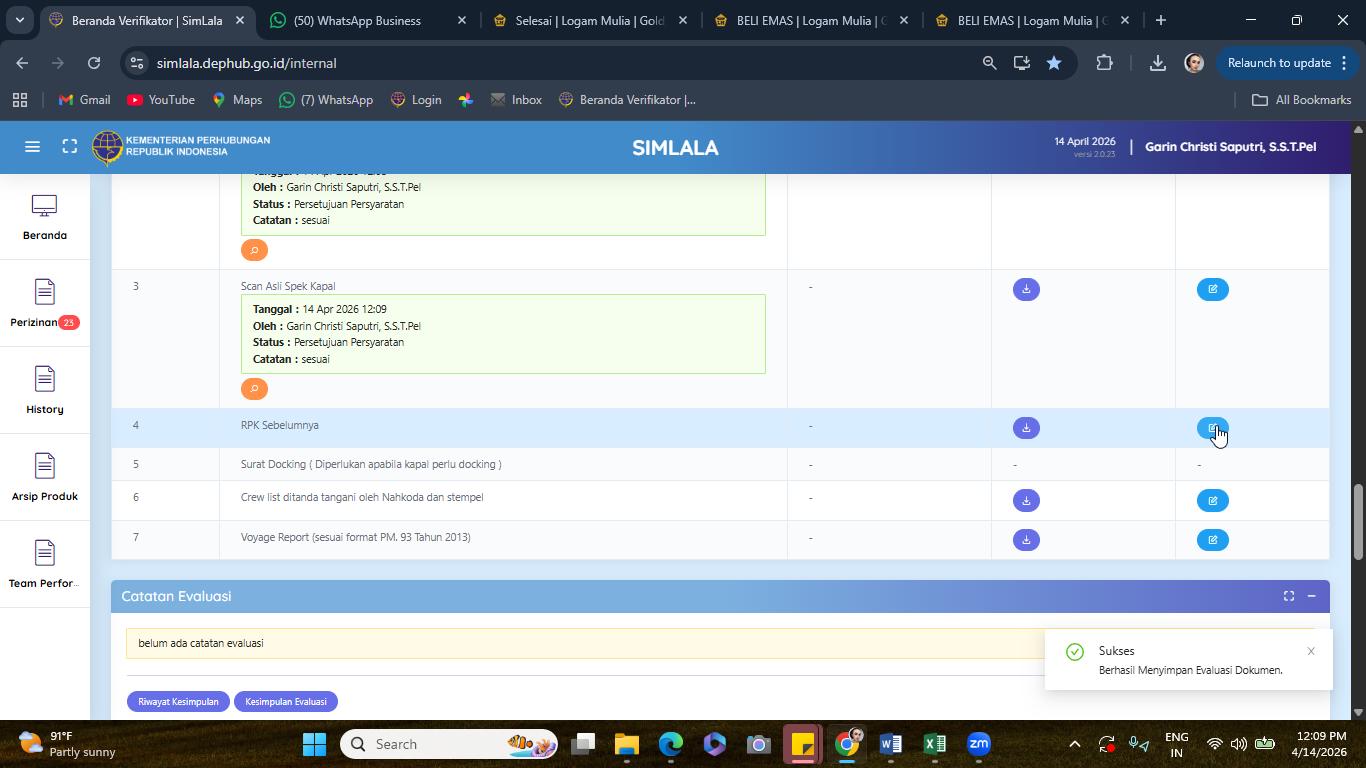Download the RPK Sebelumnya document
Screen dimensions: 1366x768
pos(1026,428)
